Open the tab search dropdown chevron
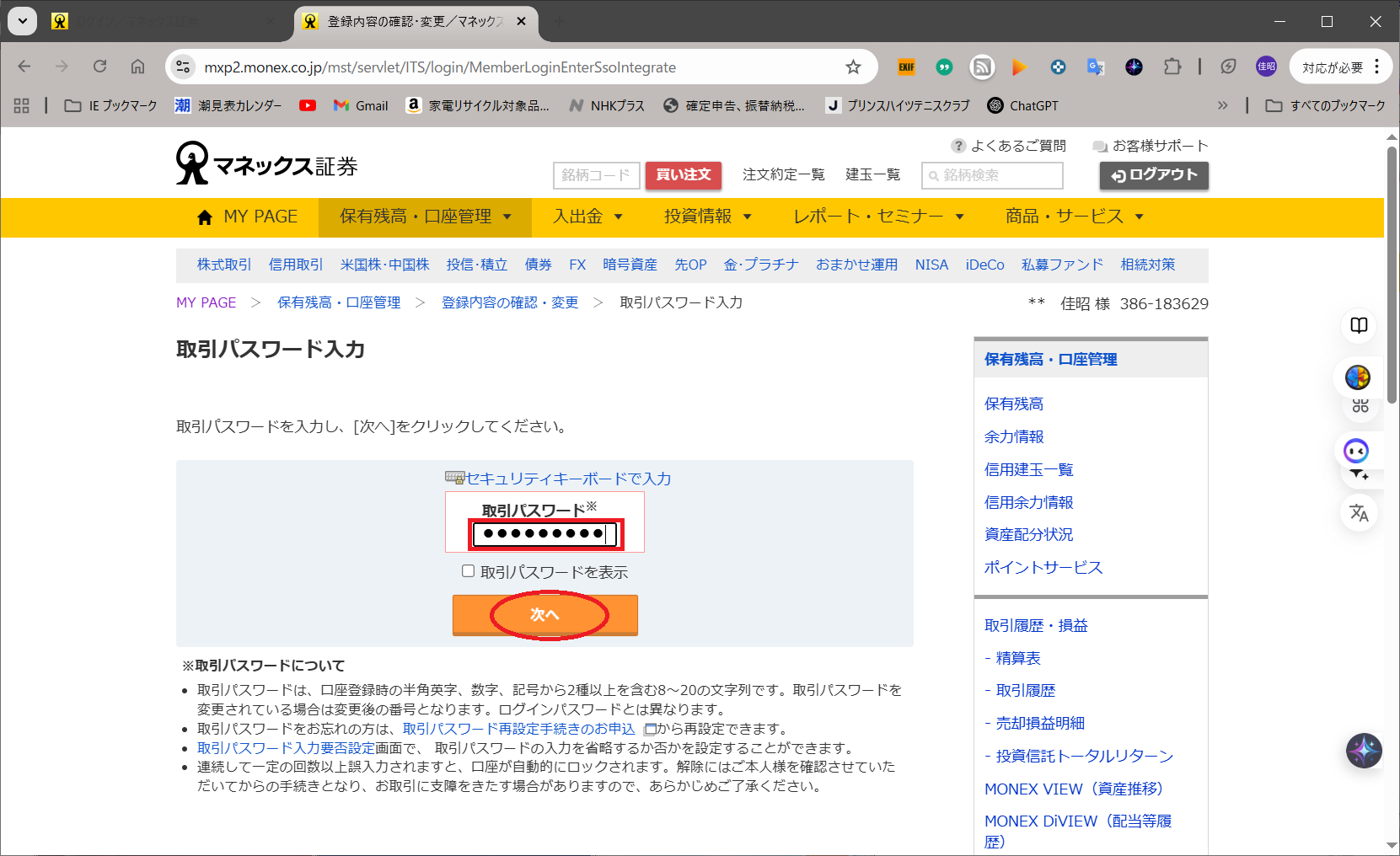Viewport: 1400px width, 856px height. pyautogui.click(x=23, y=21)
